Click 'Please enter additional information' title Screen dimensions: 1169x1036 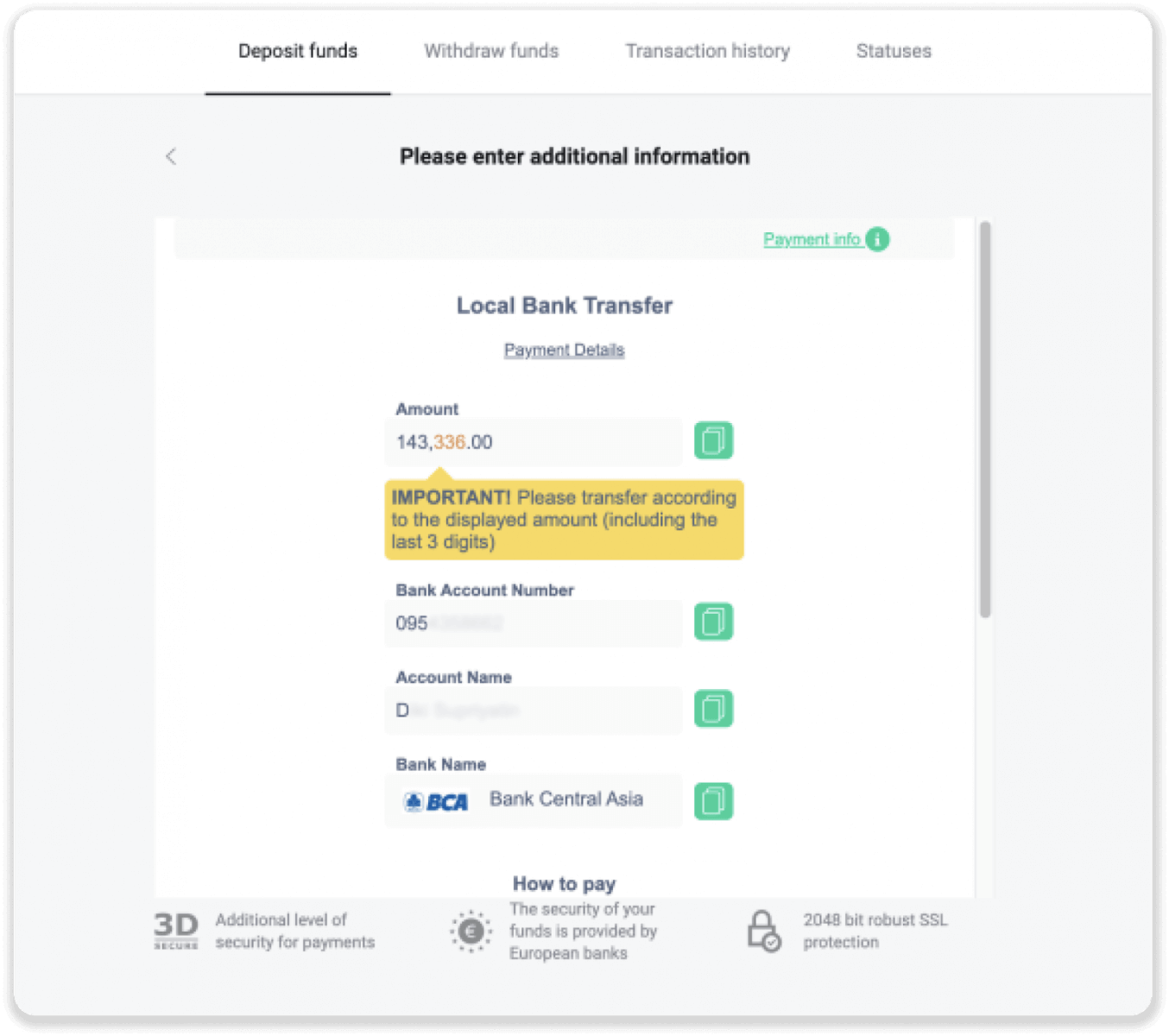574,156
